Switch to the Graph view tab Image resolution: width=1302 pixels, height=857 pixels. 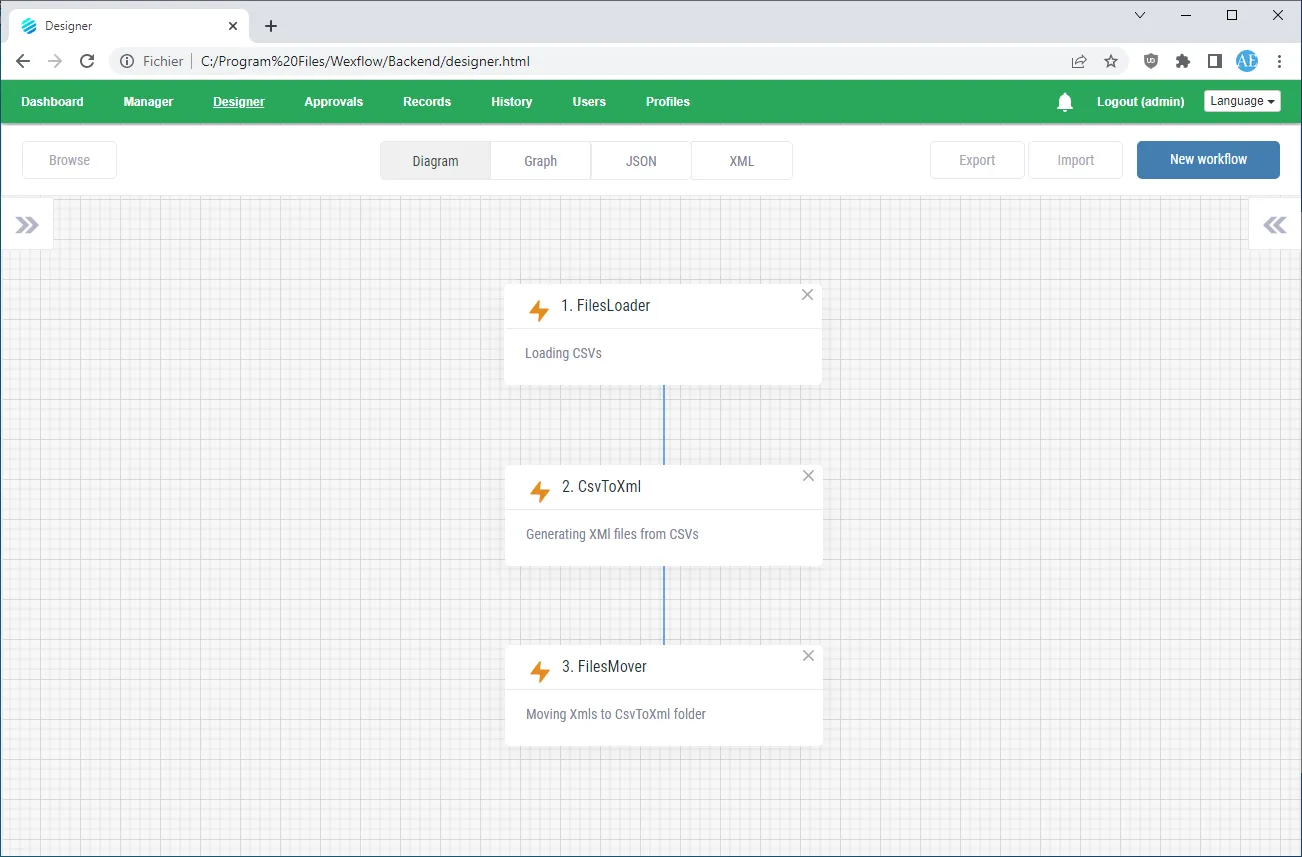(540, 161)
